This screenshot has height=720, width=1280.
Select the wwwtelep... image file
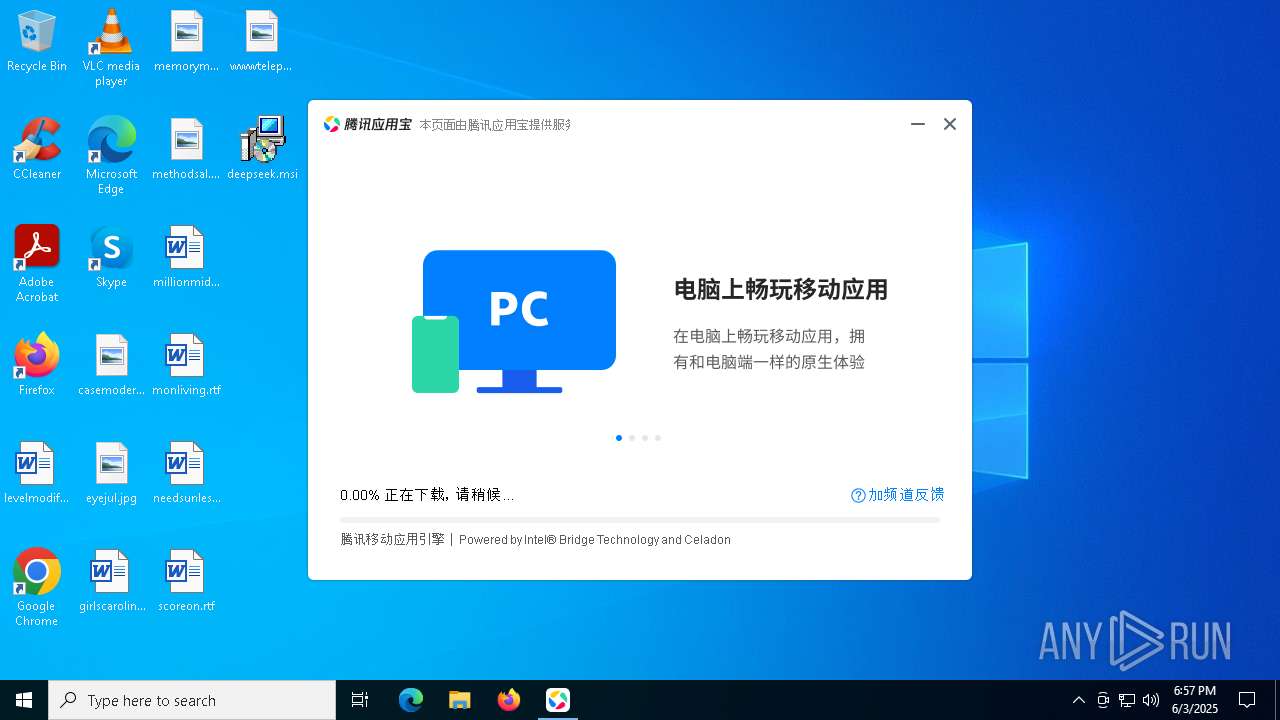[261, 41]
